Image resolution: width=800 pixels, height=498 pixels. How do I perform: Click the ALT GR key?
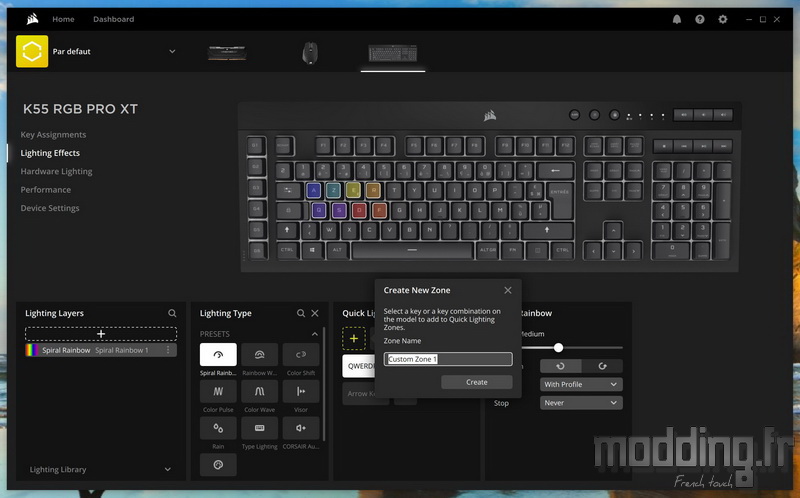click(x=487, y=250)
